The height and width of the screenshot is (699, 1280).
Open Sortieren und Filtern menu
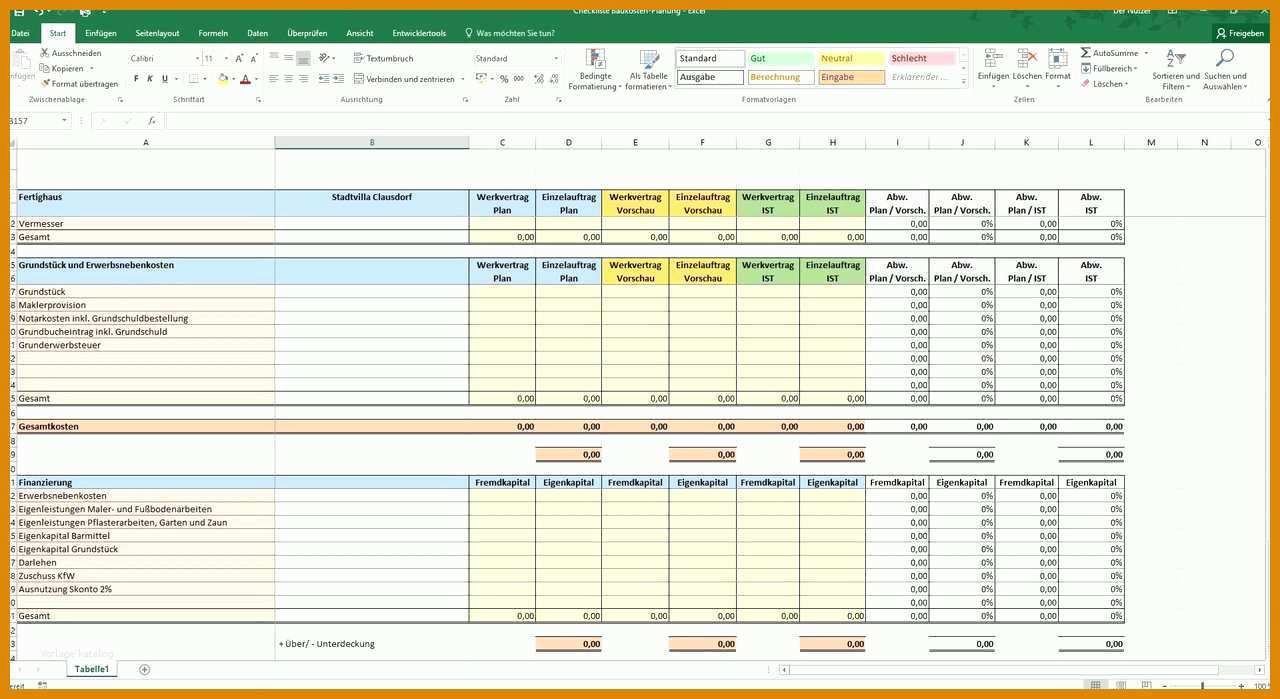click(1176, 69)
